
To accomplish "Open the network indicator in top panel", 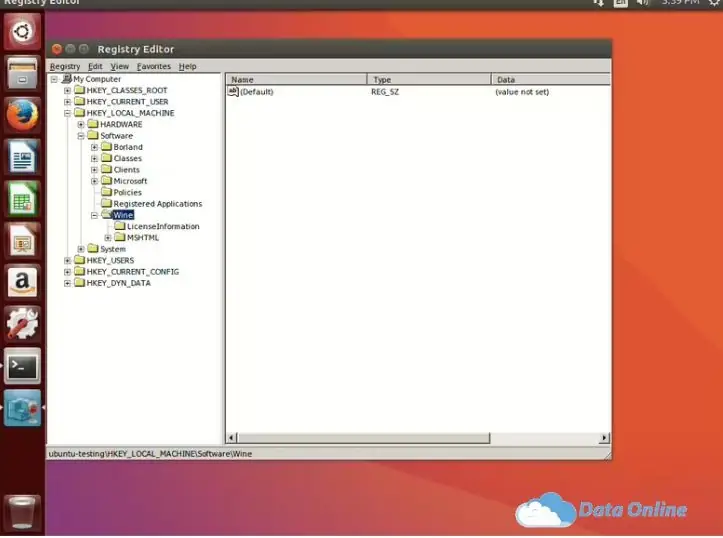I will tap(599, 3).
